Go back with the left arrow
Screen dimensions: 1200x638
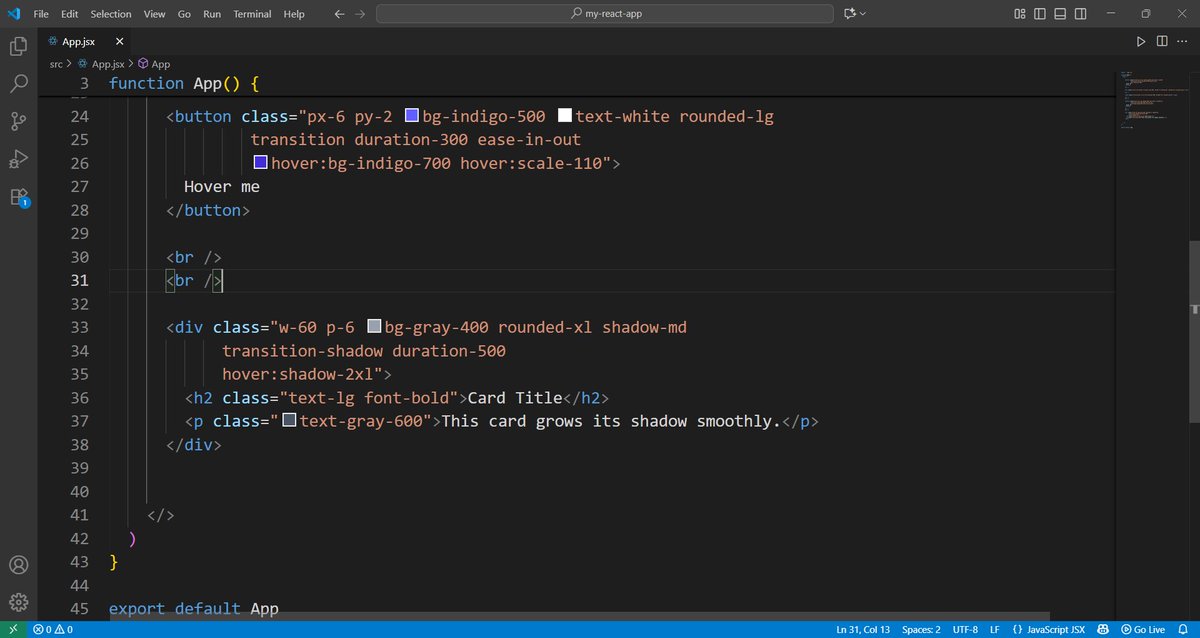[x=339, y=14]
